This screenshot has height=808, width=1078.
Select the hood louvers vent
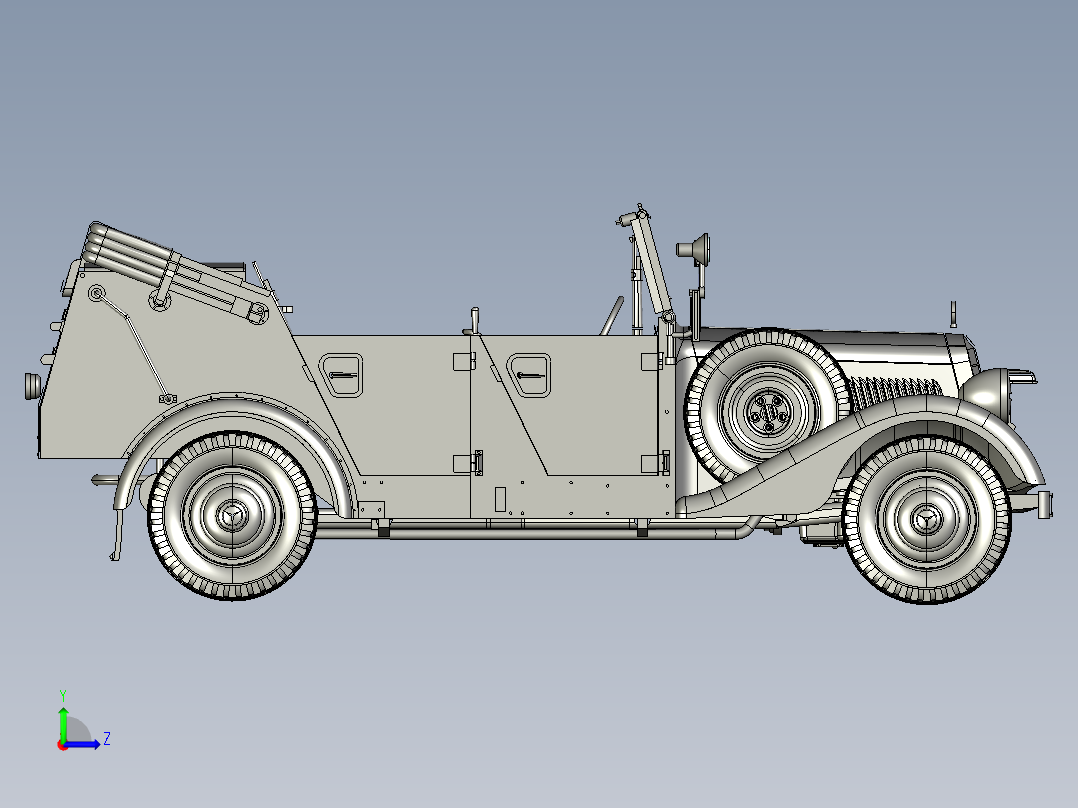894,392
